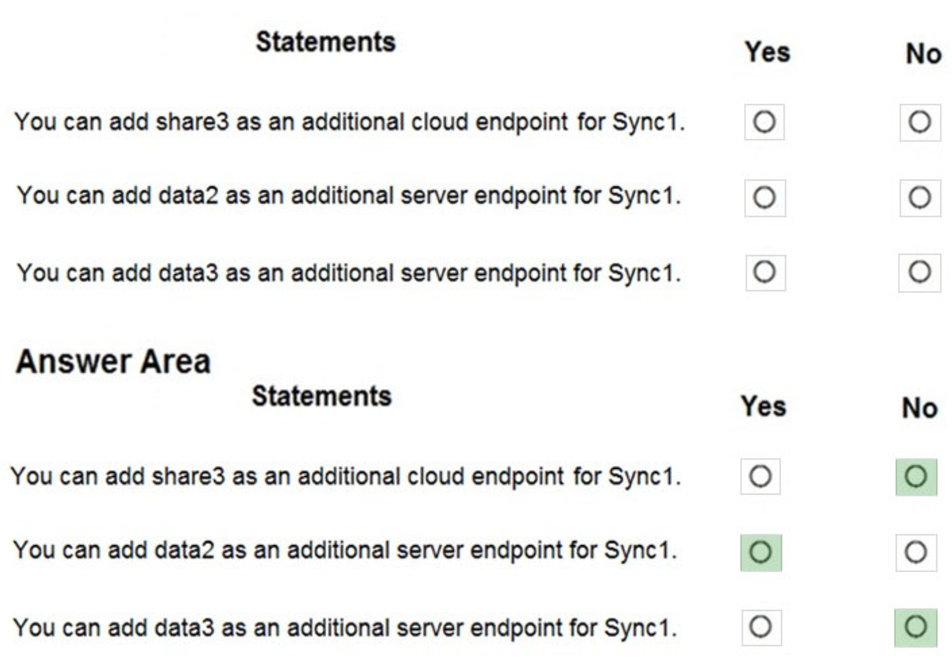952x662 pixels.
Task: Click the topmost Yes column header
Action: tap(767, 52)
